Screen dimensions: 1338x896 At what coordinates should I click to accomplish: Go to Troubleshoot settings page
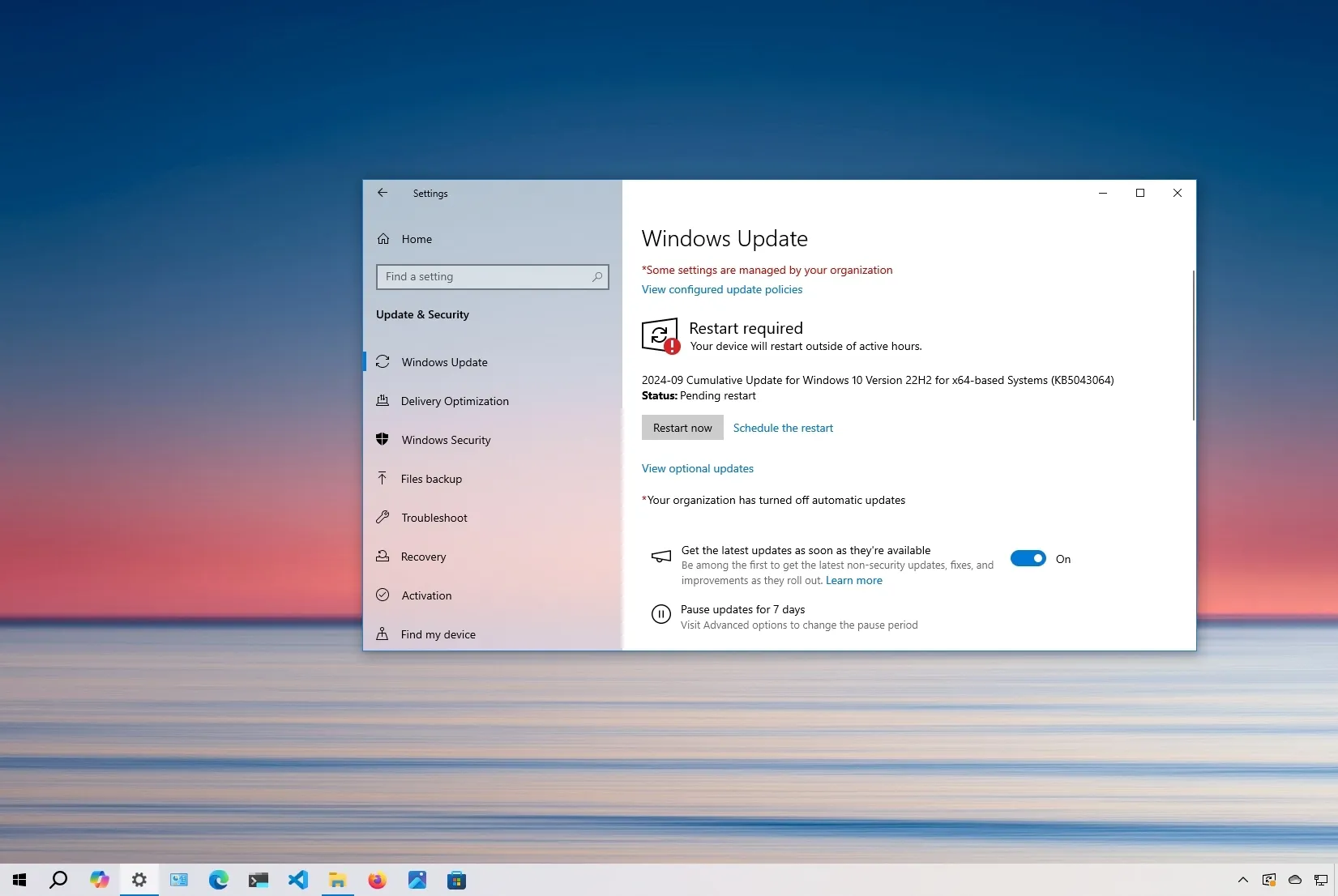click(434, 518)
